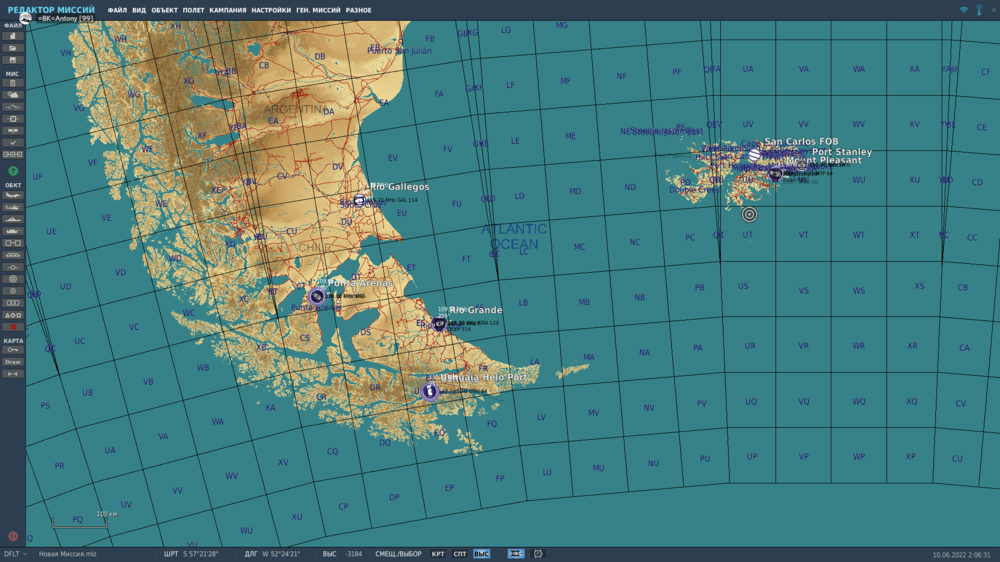Screen dimensions: 1000x562
Task: Toggle the ВЫС altitude map mode
Action: tap(482, 554)
